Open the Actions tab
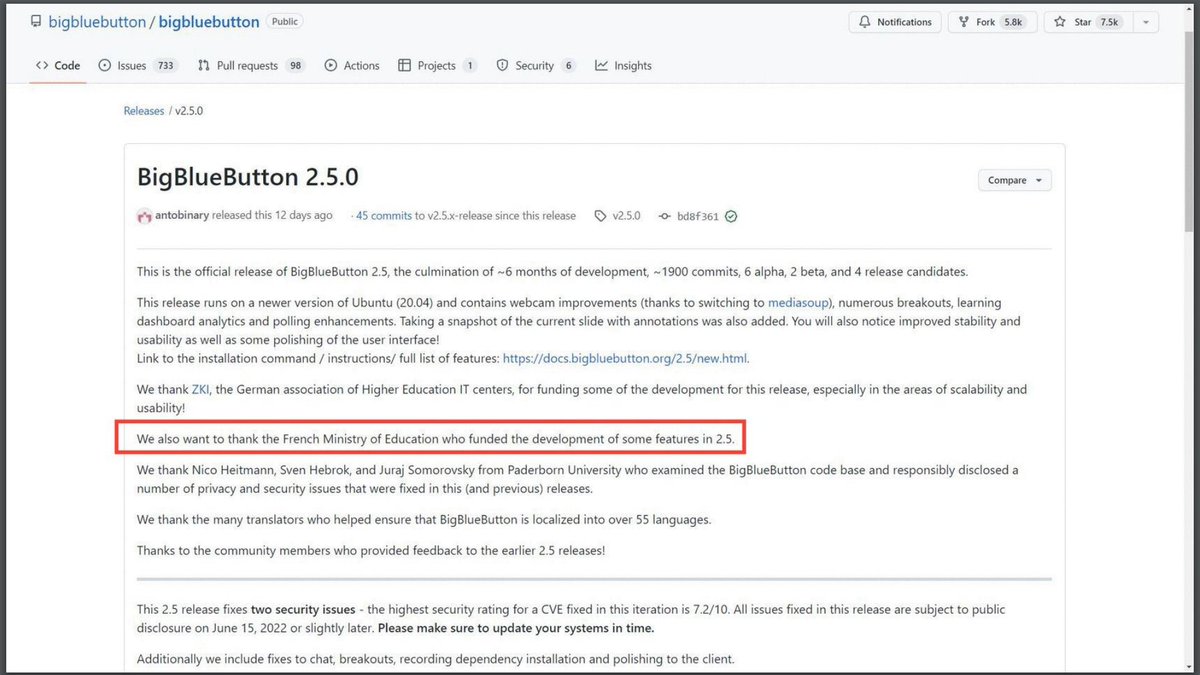Screen dimensions: 1200x675 [x=352, y=66]
